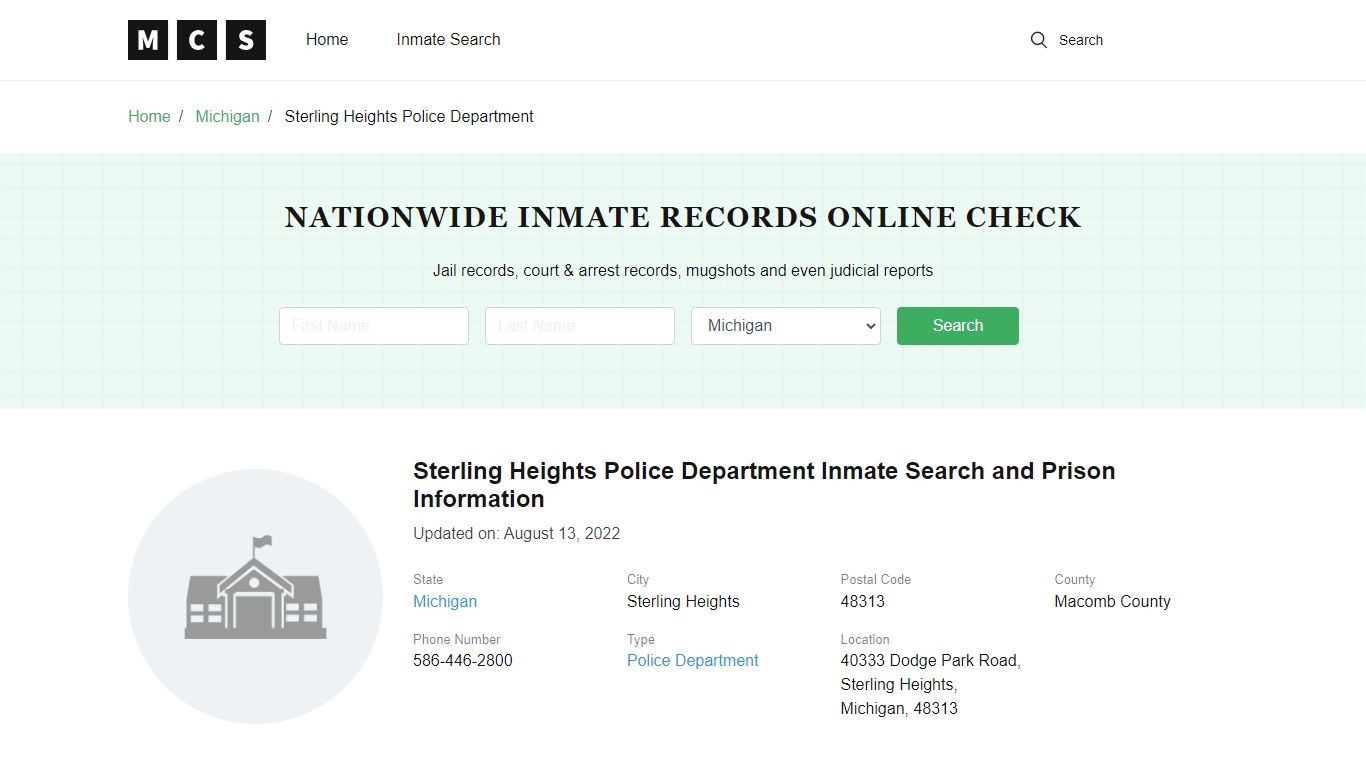Screen dimensions: 1366x768
Task: Click into the Last Name field
Action: coord(580,326)
